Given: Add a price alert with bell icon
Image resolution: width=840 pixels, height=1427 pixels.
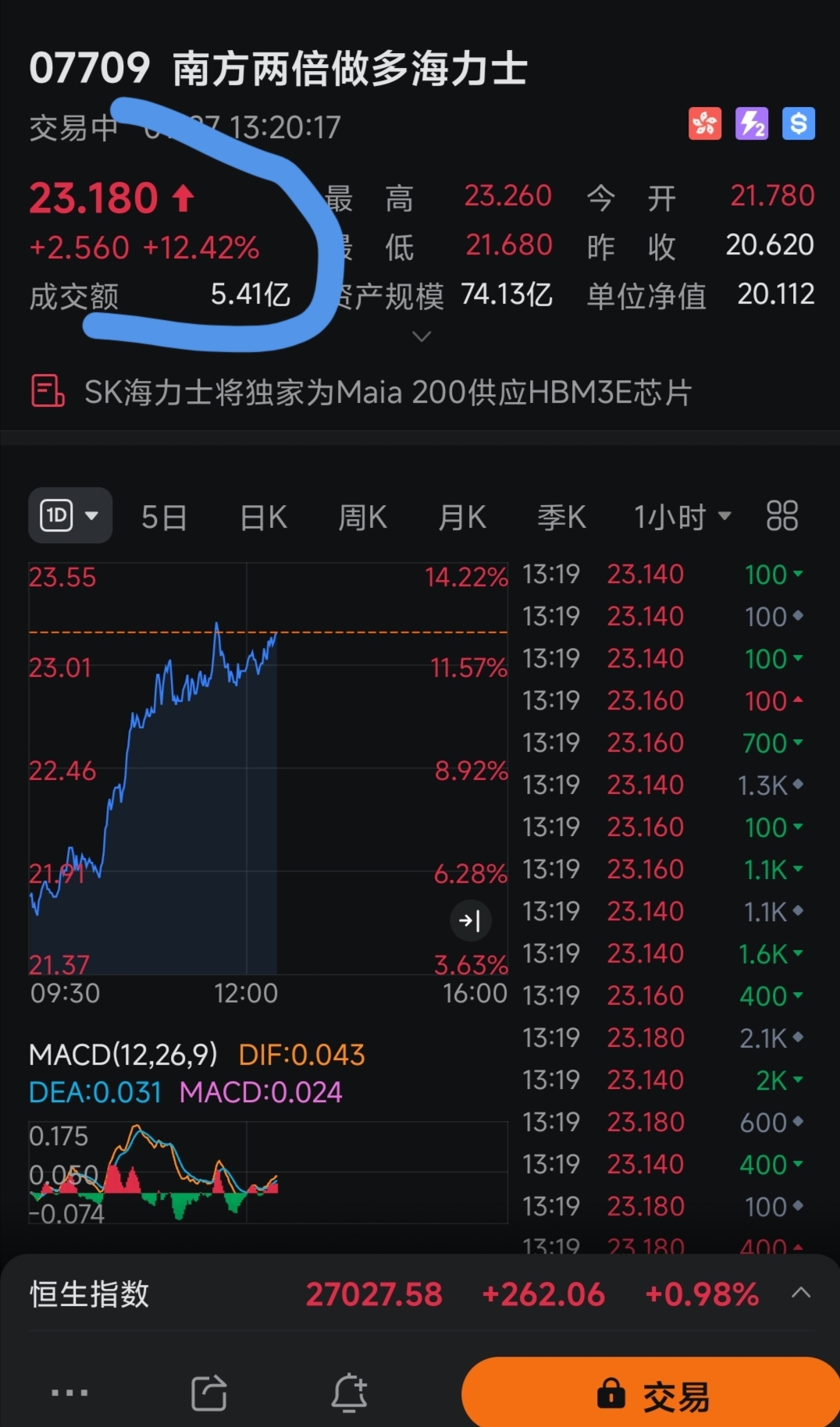Looking at the screenshot, I should (x=349, y=1393).
